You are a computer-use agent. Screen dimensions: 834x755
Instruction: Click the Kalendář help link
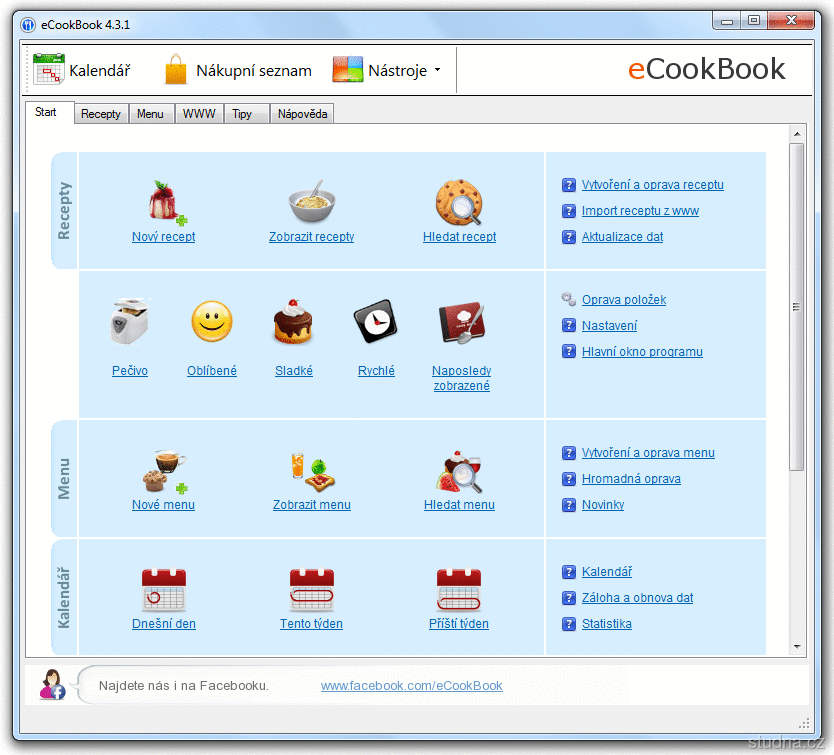[x=607, y=571]
